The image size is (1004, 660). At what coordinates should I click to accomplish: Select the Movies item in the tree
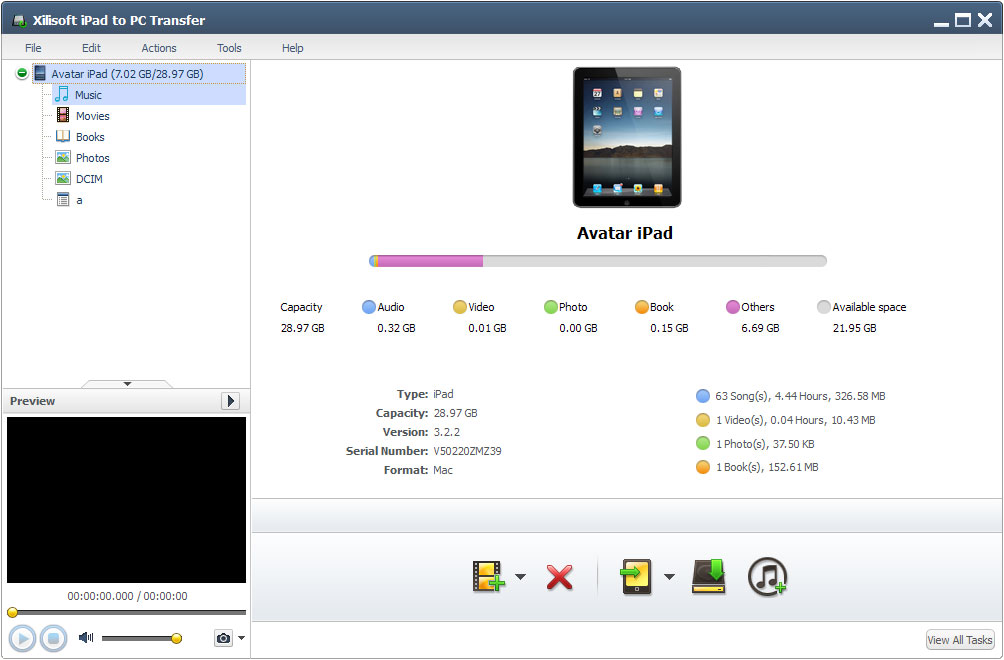tap(93, 116)
